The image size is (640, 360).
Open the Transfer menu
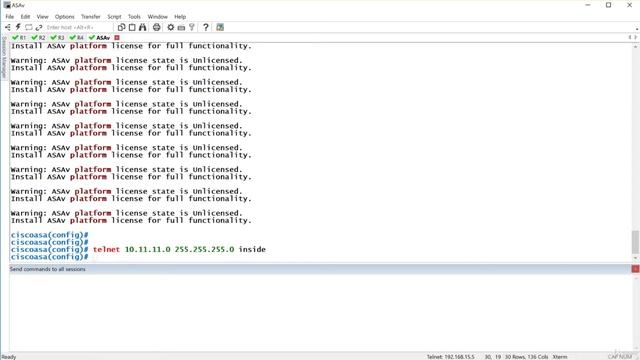pyautogui.click(x=91, y=17)
